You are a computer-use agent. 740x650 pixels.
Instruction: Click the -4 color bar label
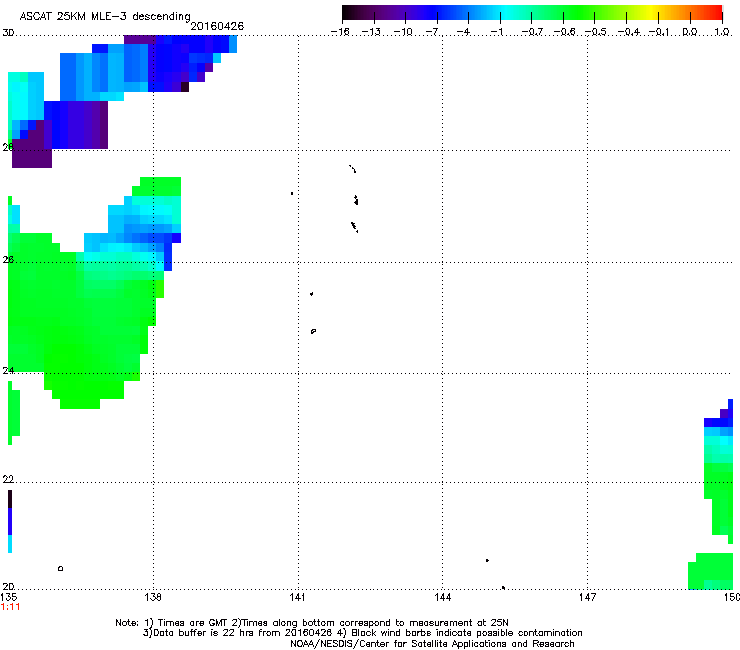pyautogui.click(x=464, y=32)
